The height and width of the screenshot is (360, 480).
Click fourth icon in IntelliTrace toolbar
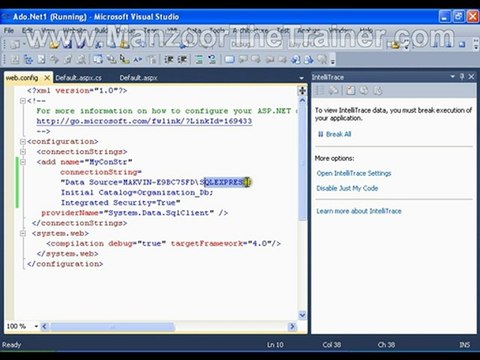(364, 90)
